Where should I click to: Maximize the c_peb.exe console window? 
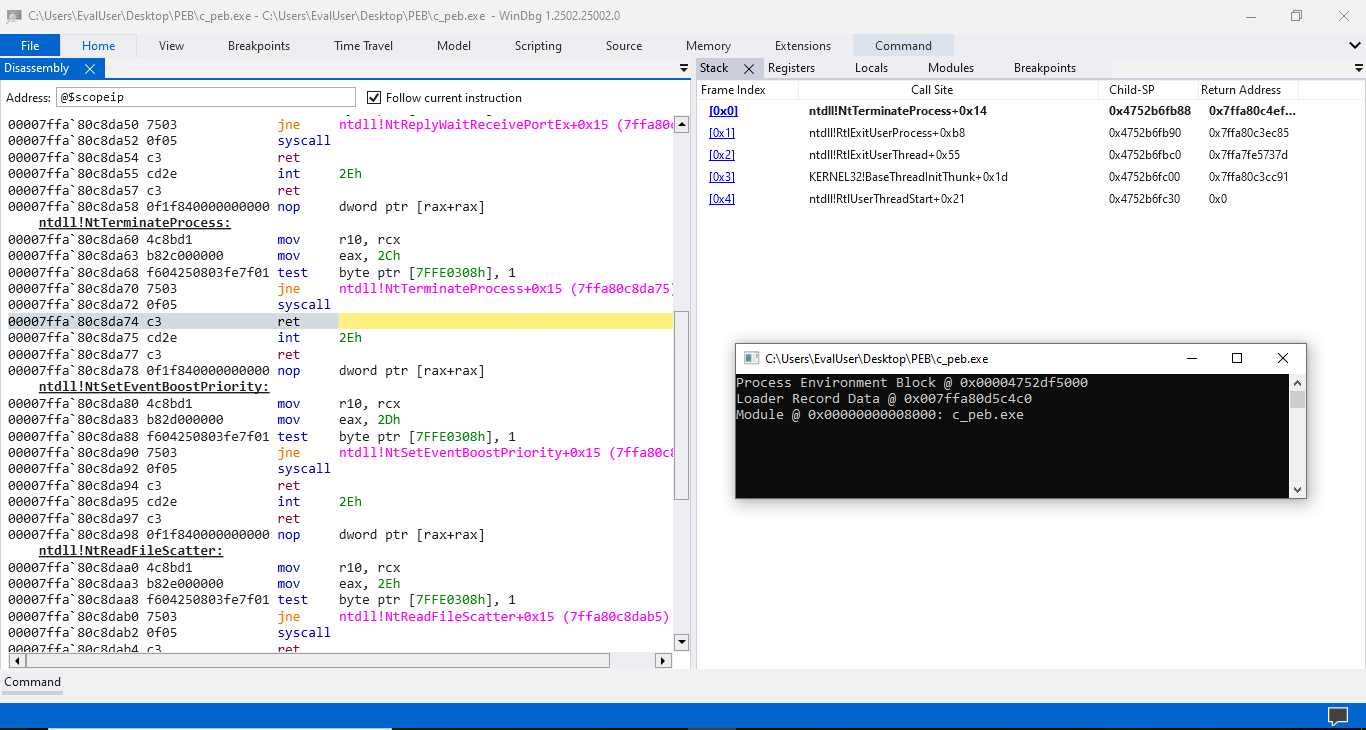coord(1237,358)
